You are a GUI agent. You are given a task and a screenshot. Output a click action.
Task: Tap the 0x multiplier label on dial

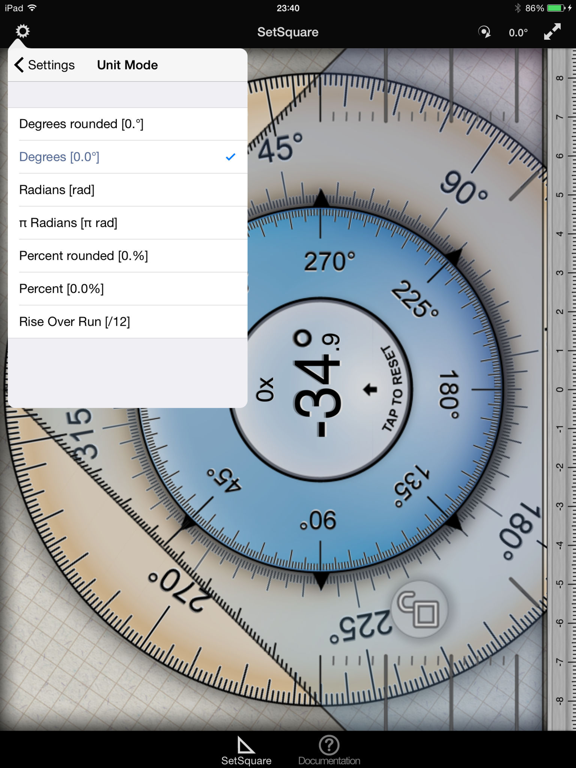[265, 389]
